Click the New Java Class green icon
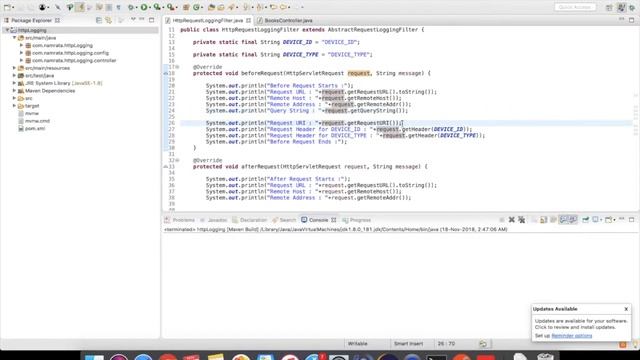 click(x=197, y=7)
